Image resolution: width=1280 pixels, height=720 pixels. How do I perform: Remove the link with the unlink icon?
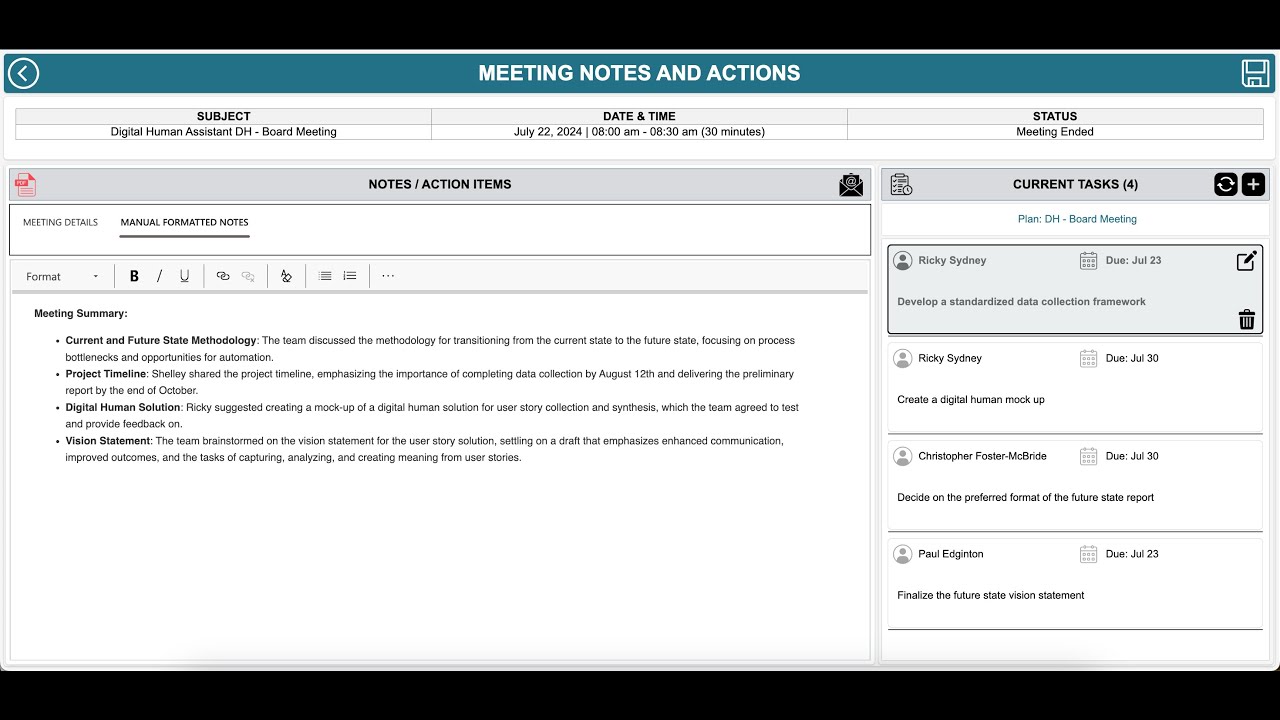click(x=248, y=276)
